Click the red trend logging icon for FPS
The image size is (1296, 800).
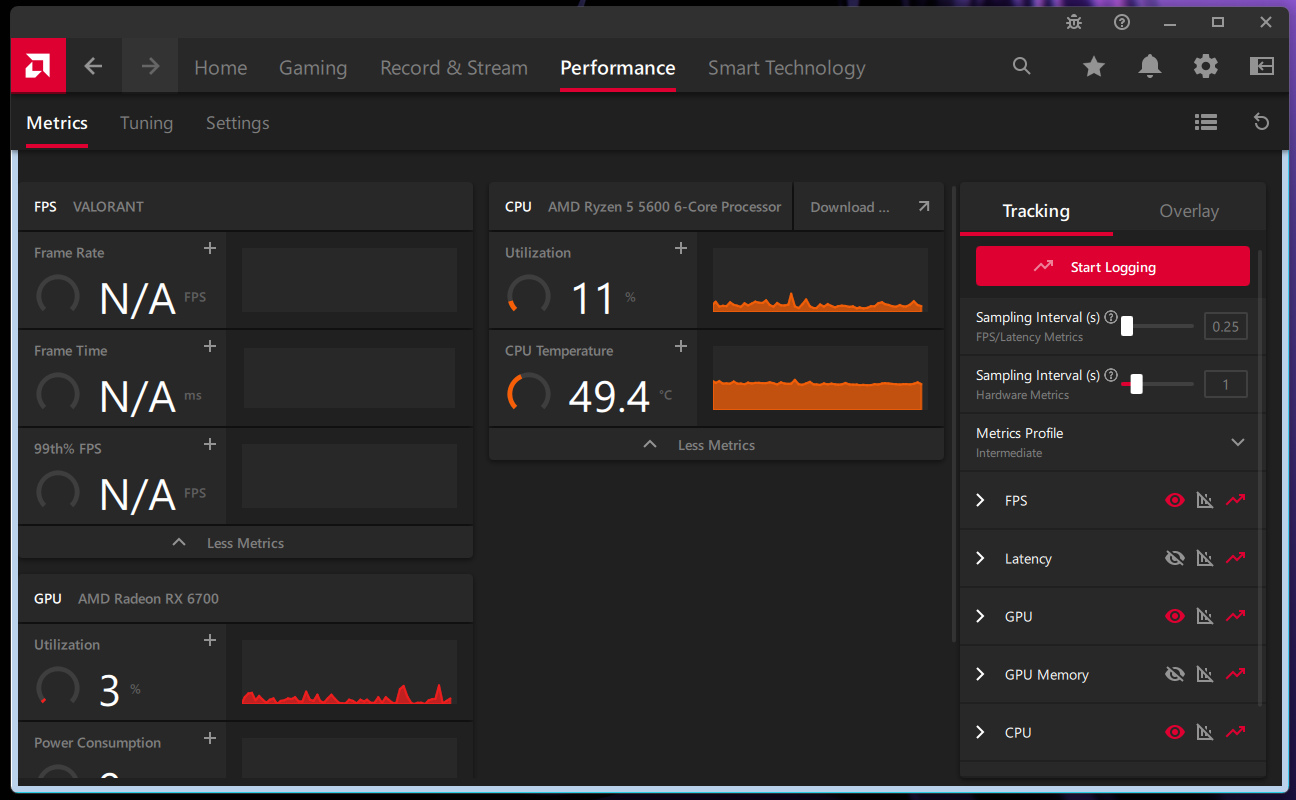[x=1236, y=500]
